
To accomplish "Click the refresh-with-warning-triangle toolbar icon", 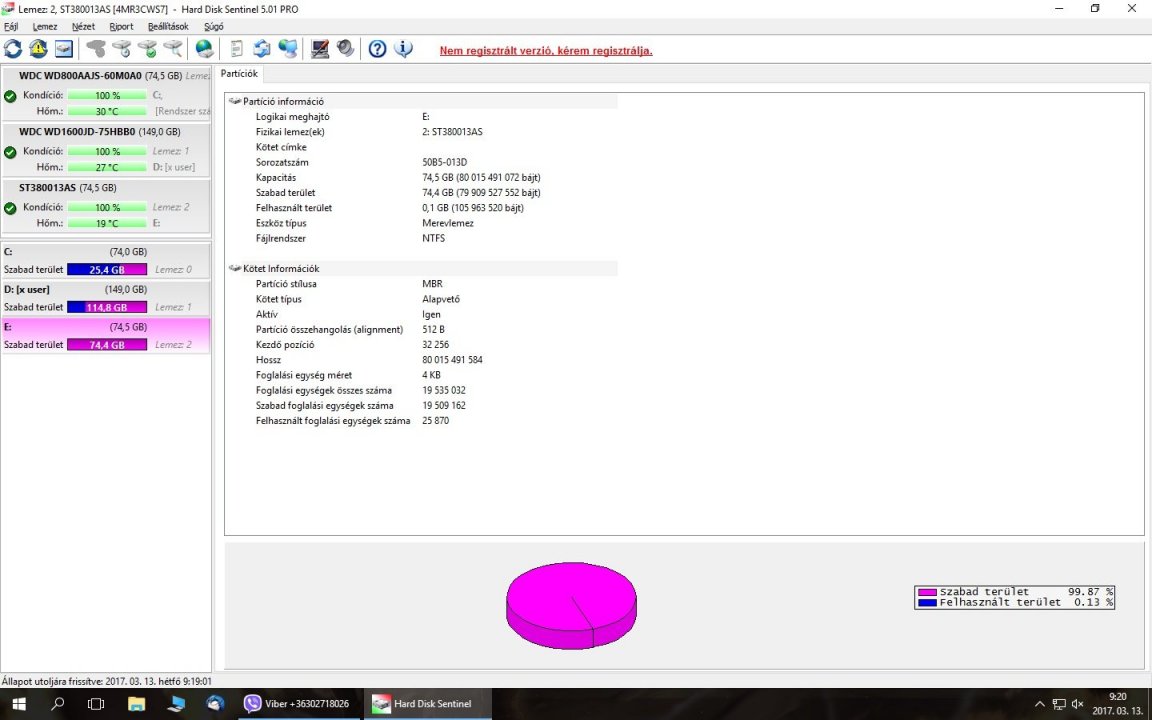I will (x=38, y=49).
